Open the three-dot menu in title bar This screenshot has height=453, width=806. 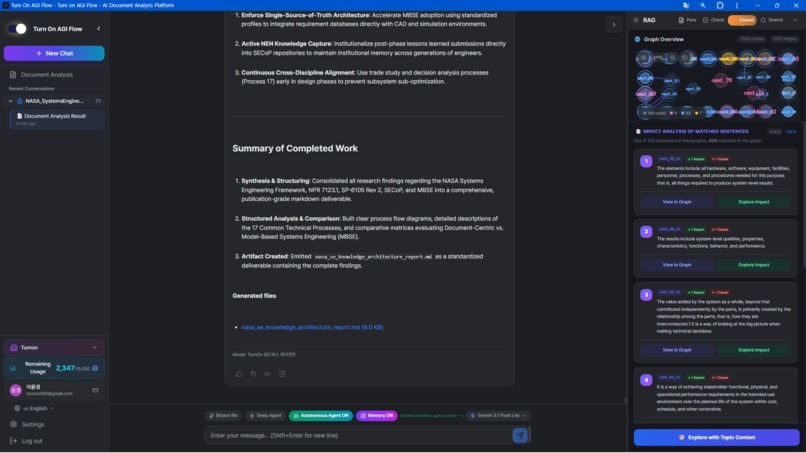tap(737, 5)
